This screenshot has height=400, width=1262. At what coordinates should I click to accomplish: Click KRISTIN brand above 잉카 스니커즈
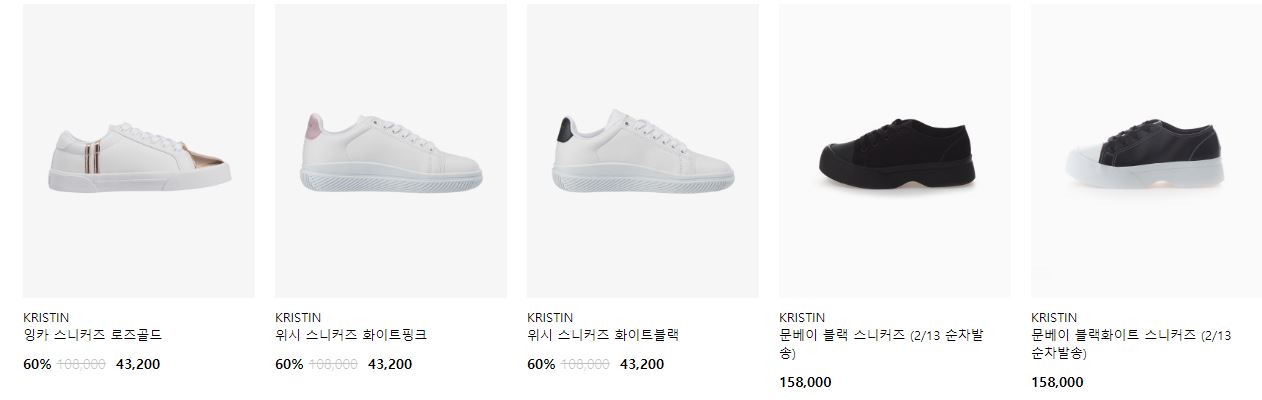coord(46,317)
